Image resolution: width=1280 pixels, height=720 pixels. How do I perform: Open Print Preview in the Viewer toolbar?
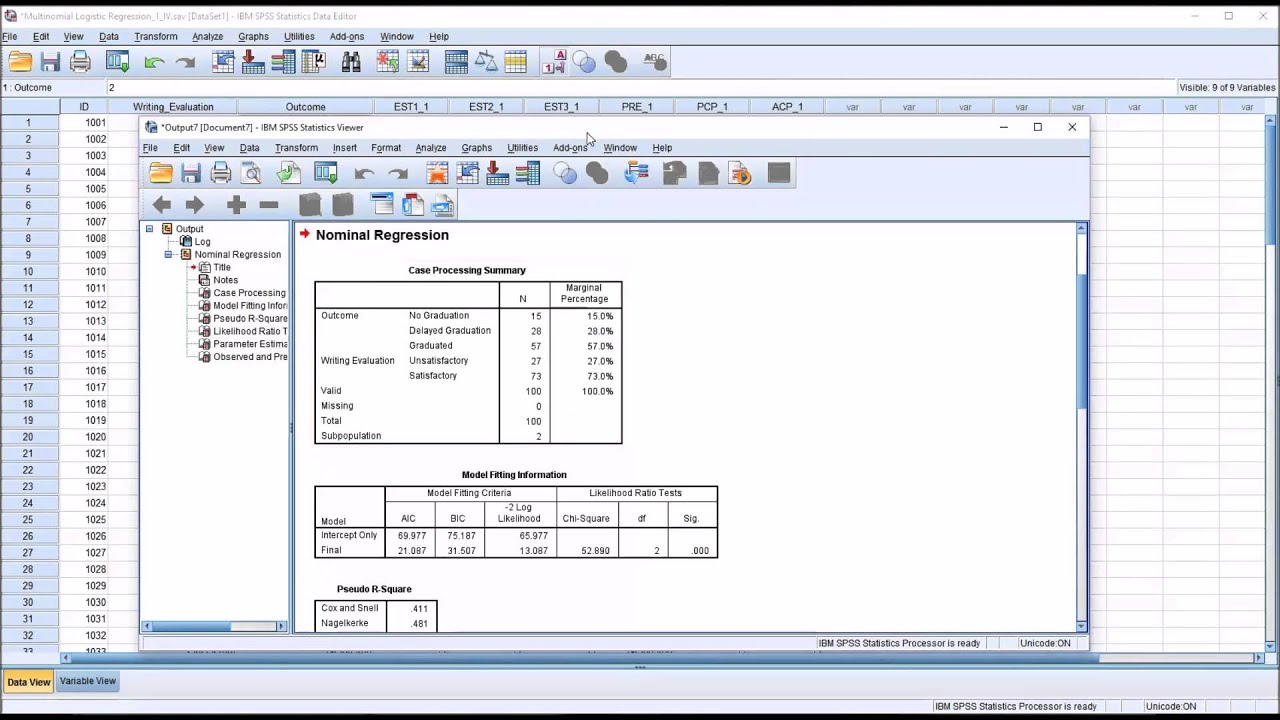(x=252, y=174)
